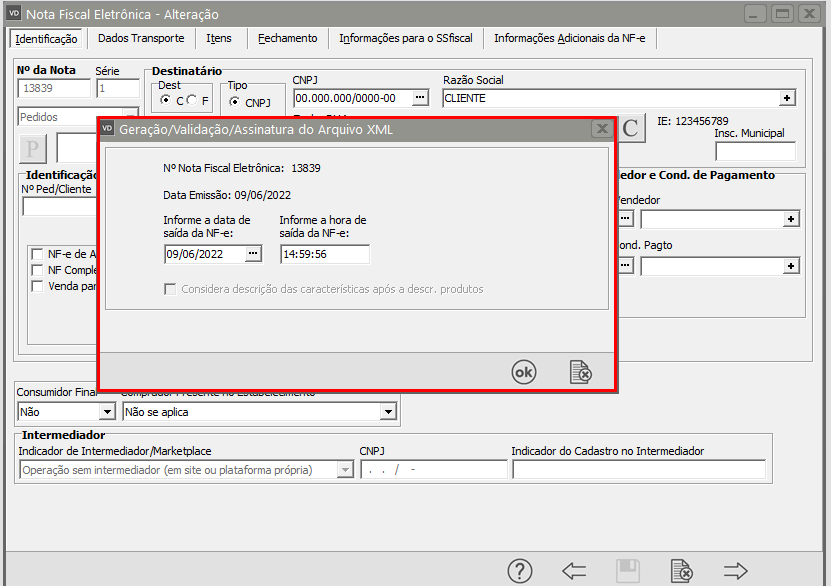Switch to the Dados Transporte tab

tap(142, 38)
